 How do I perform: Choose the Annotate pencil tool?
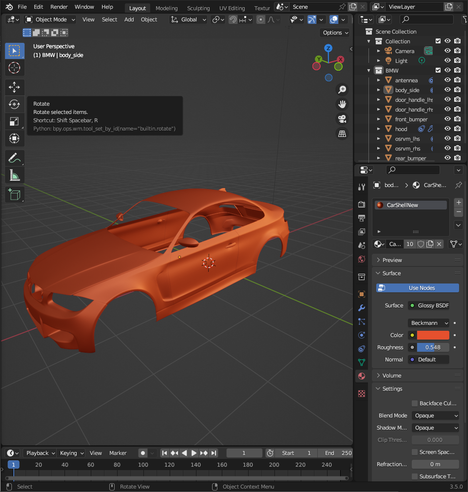pos(14,158)
